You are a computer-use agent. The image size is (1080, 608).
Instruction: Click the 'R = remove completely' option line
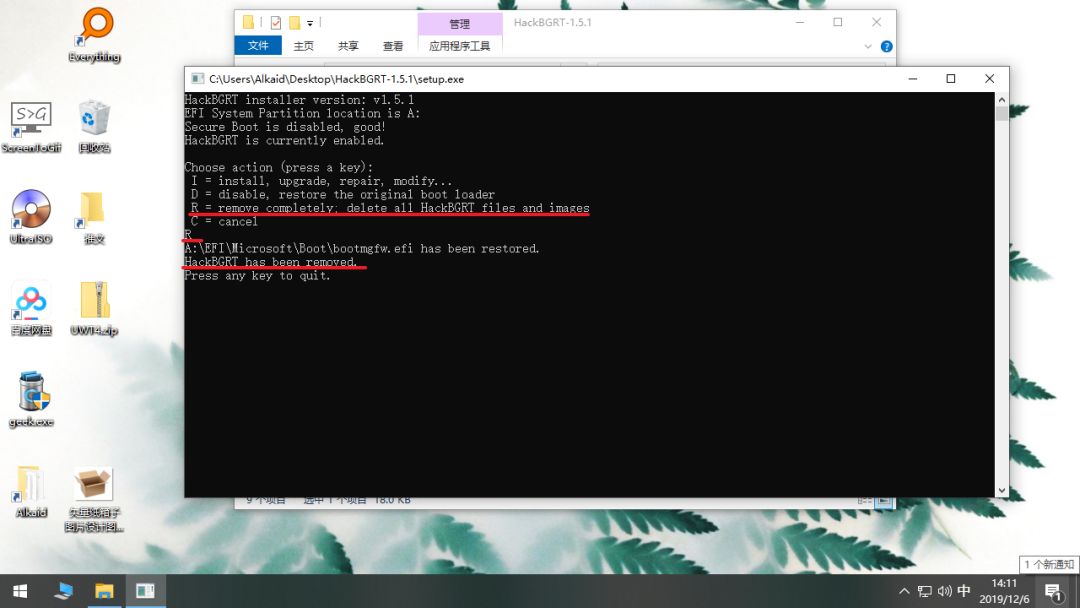tap(390, 208)
